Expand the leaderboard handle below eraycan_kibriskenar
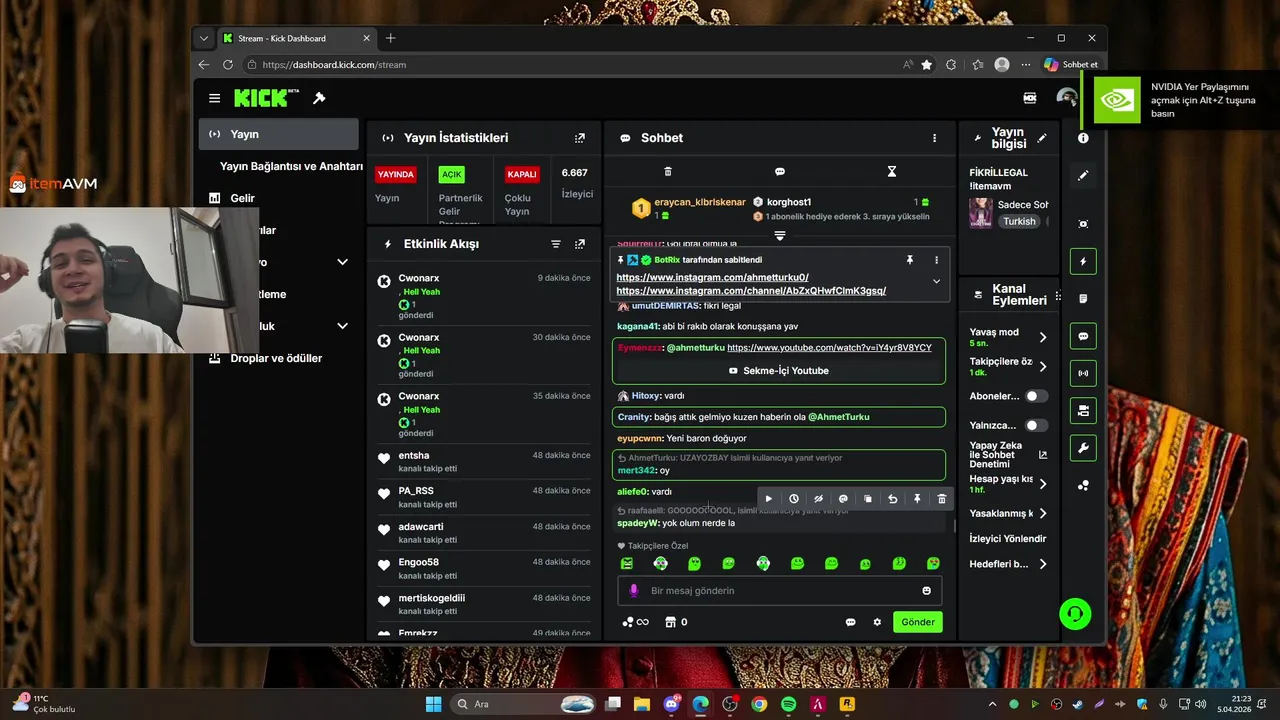The height and width of the screenshot is (720, 1280). [780, 236]
